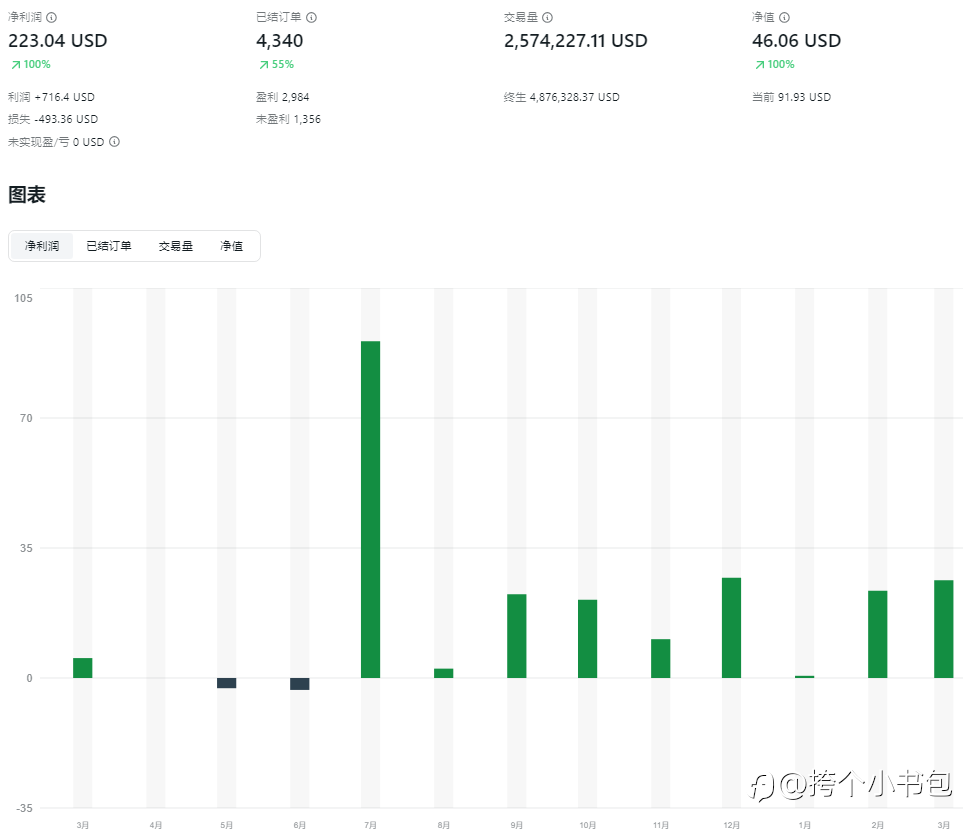Viewport: 963px width, 834px height.
Task: Click the 9月 green bar
Action: [x=516, y=636]
